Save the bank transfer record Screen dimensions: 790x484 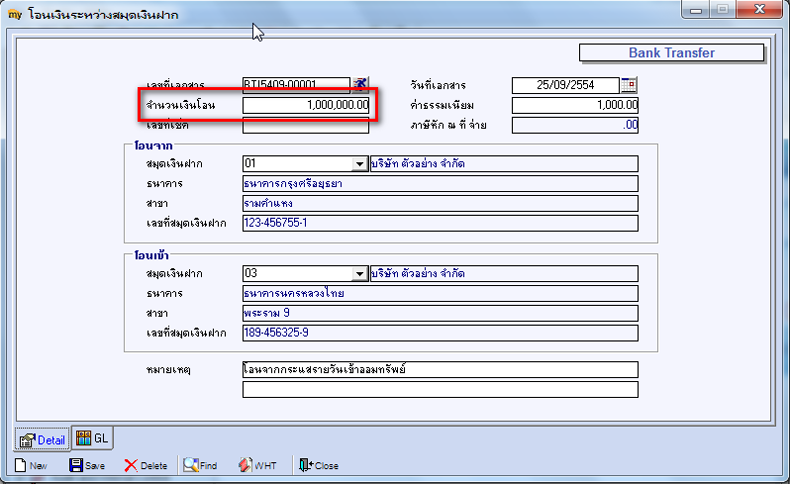tap(87, 465)
